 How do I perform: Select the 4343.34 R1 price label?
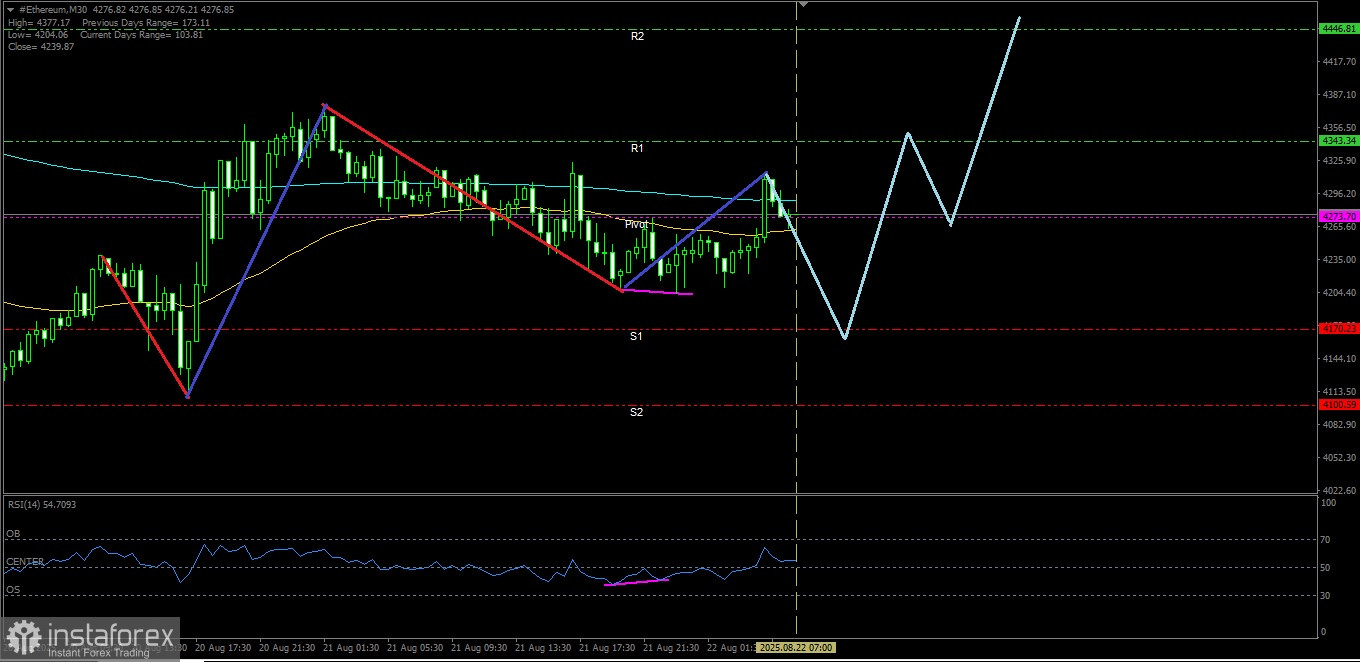tap(1338, 141)
